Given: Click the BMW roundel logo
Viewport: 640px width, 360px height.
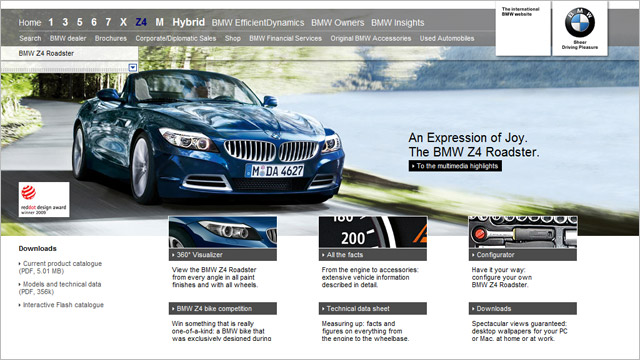Looking at the screenshot, I should (580, 22).
